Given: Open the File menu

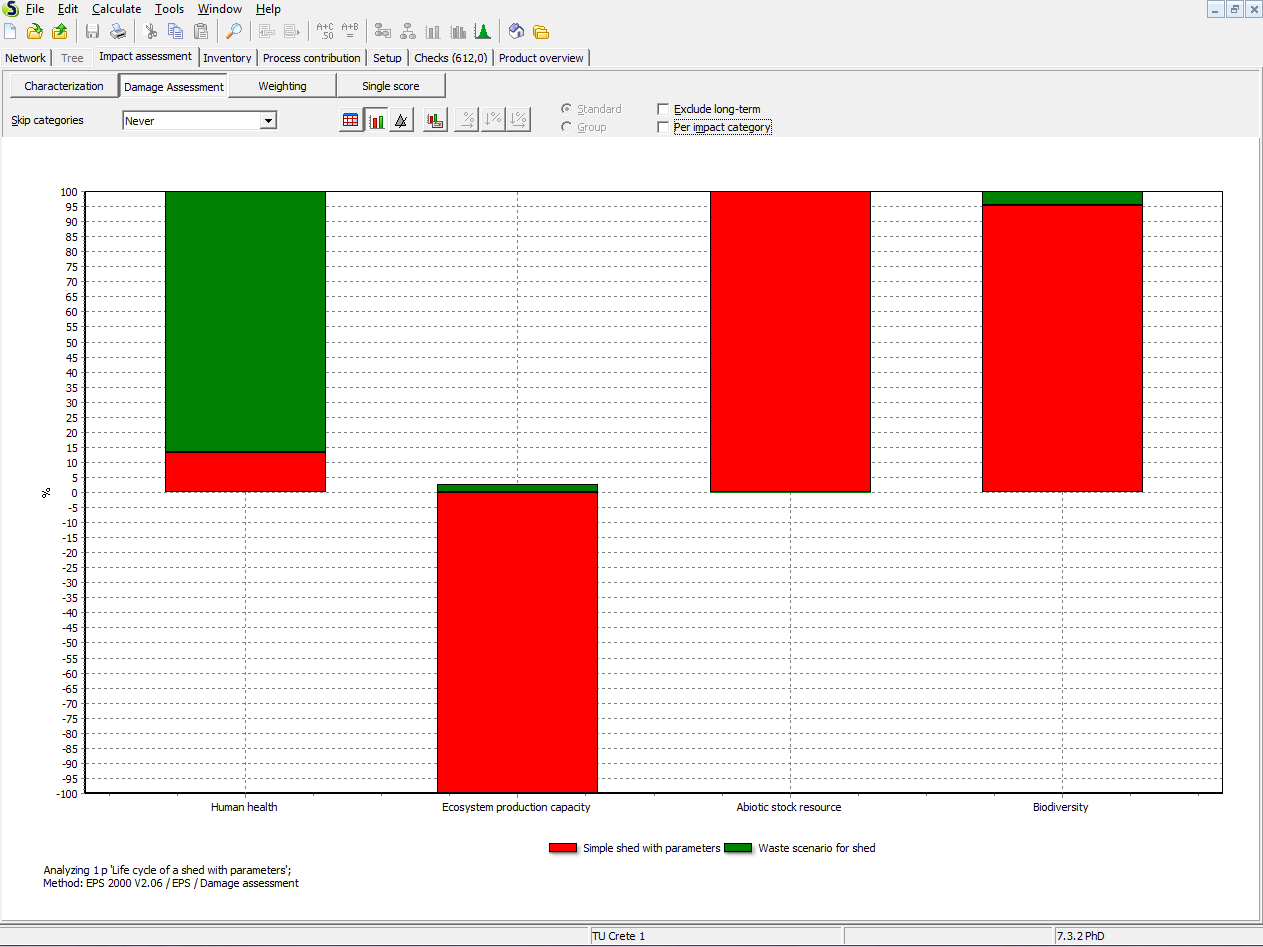Looking at the screenshot, I should click(x=35, y=9).
